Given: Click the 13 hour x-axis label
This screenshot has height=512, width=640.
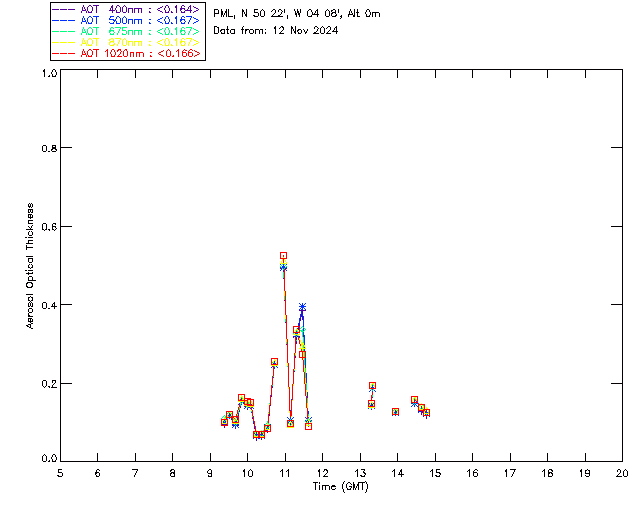Looking at the screenshot, I should 360,473.
